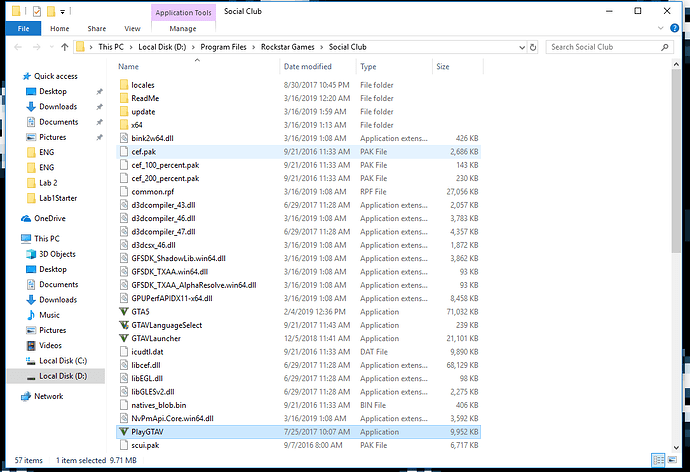Click the Back navigation arrow
The height and width of the screenshot is (472, 690).
18,47
